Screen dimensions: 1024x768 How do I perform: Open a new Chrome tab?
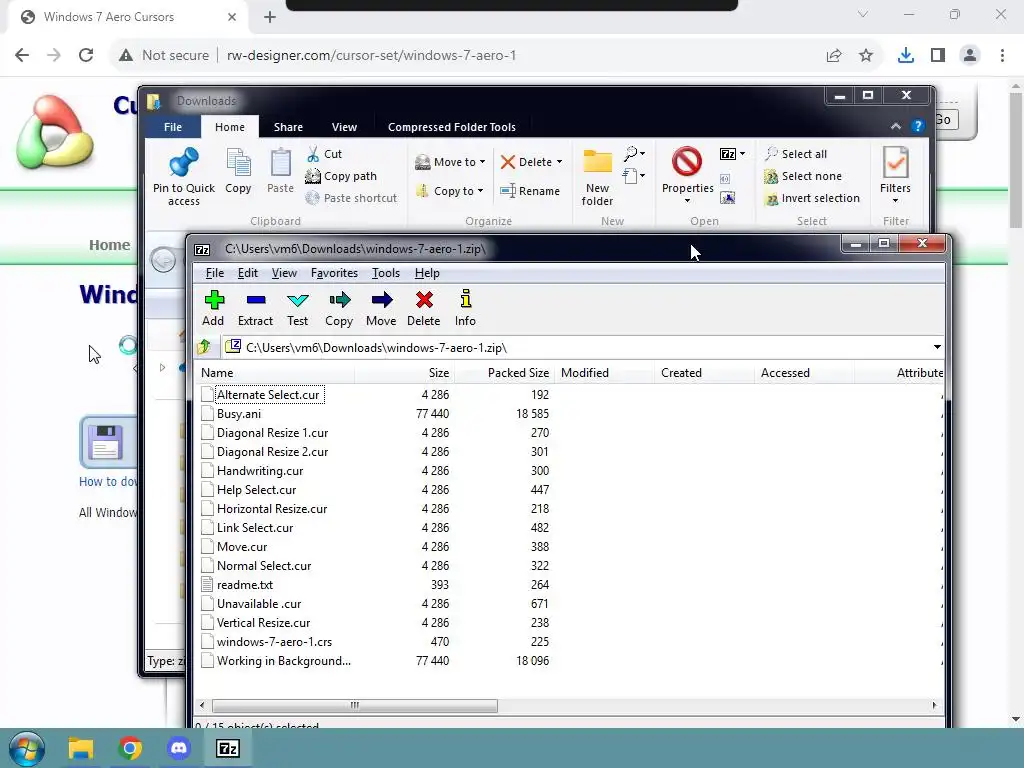pyautogui.click(x=270, y=17)
